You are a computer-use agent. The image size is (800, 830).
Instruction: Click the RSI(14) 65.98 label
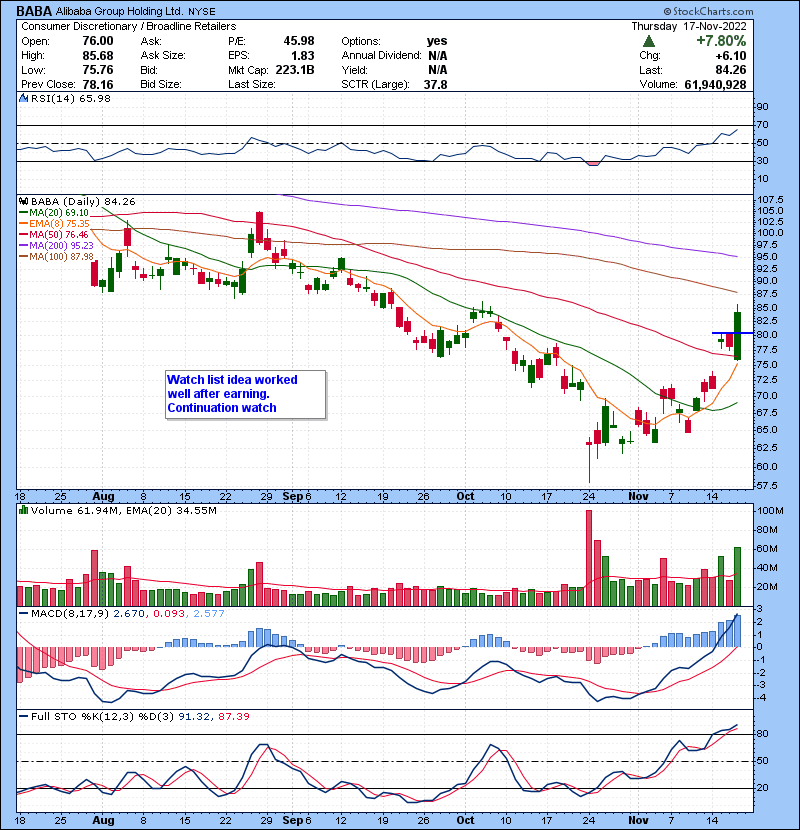point(70,98)
